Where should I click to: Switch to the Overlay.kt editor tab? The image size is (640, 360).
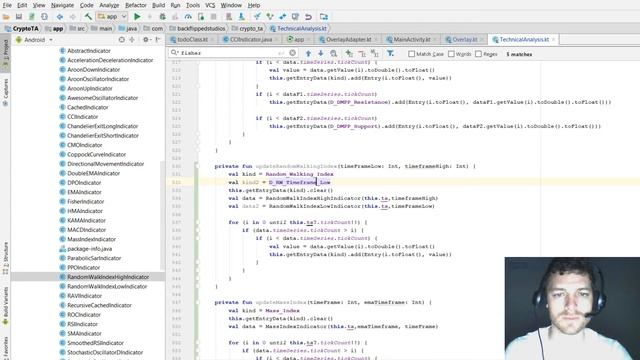[464, 40]
